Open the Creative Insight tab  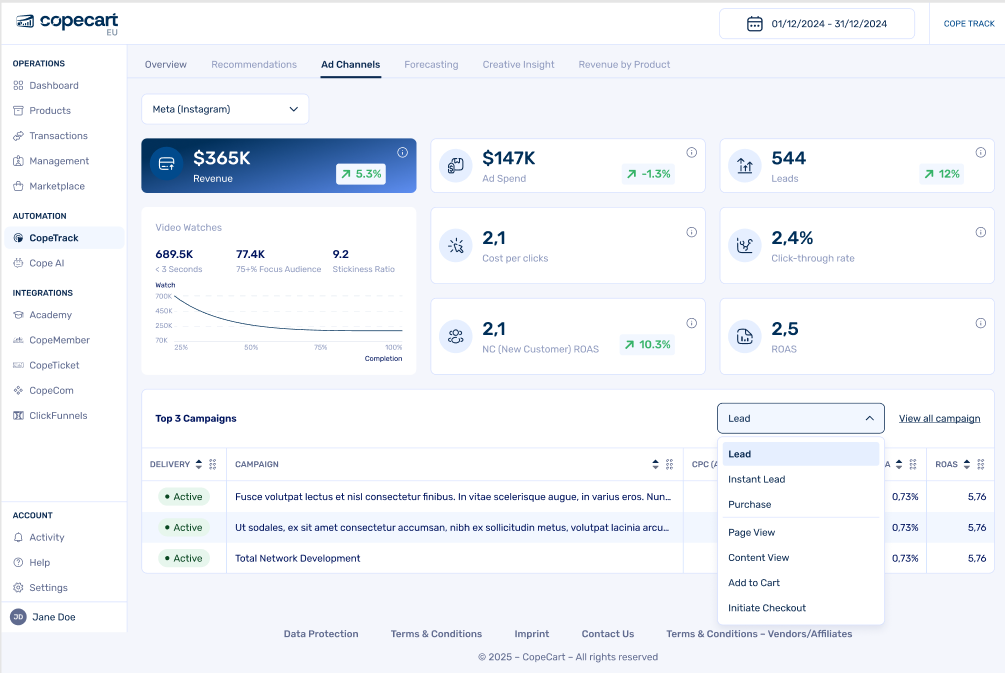(x=519, y=65)
